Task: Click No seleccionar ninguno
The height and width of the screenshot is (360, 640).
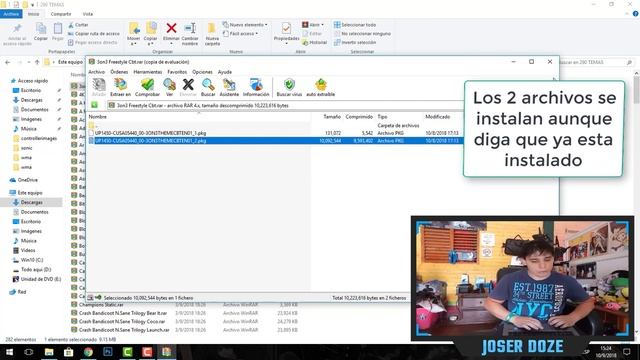Action: point(362,33)
